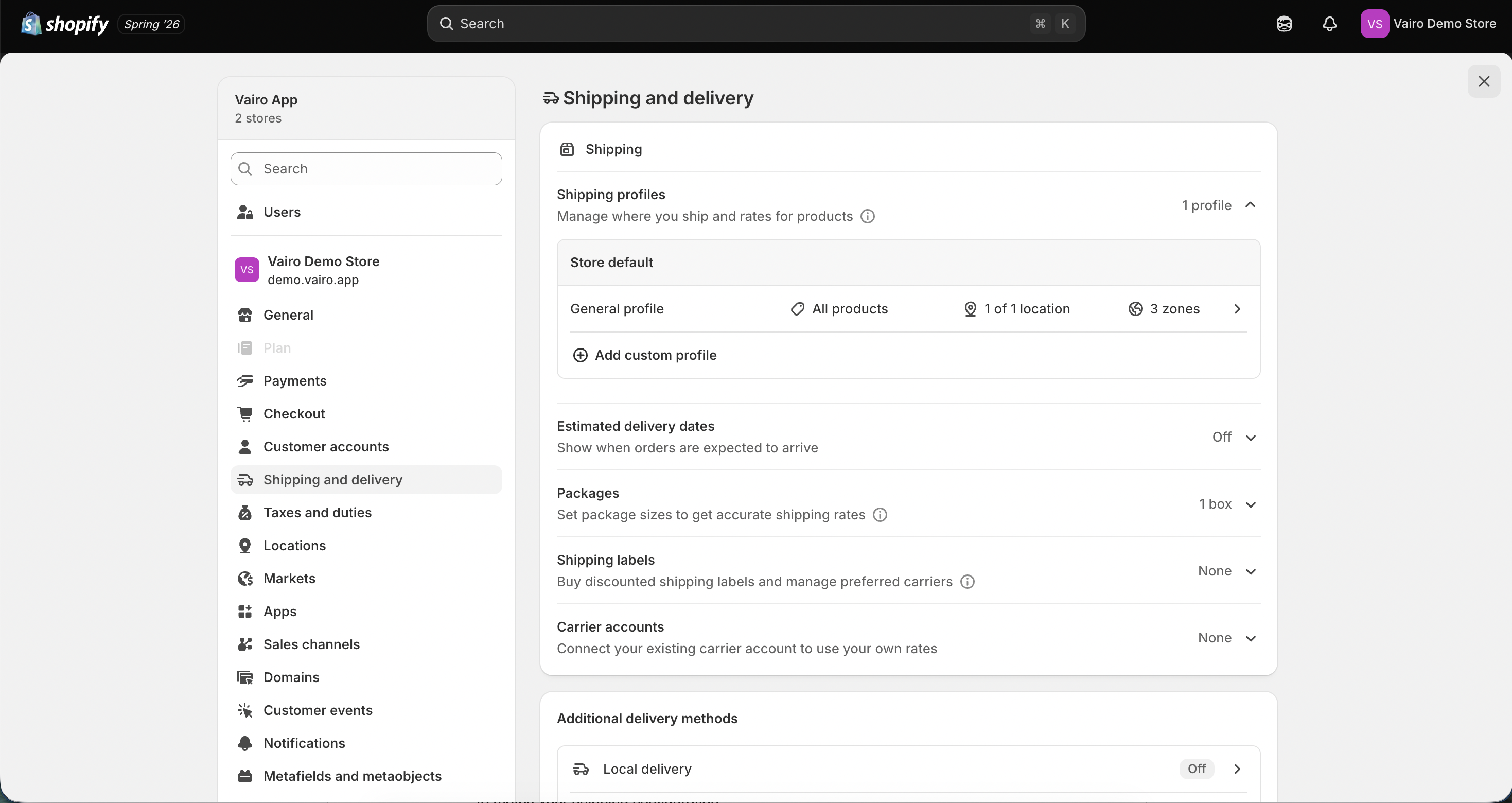Open the notifications bell icon
1512x803 pixels.
tap(1329, 24)
